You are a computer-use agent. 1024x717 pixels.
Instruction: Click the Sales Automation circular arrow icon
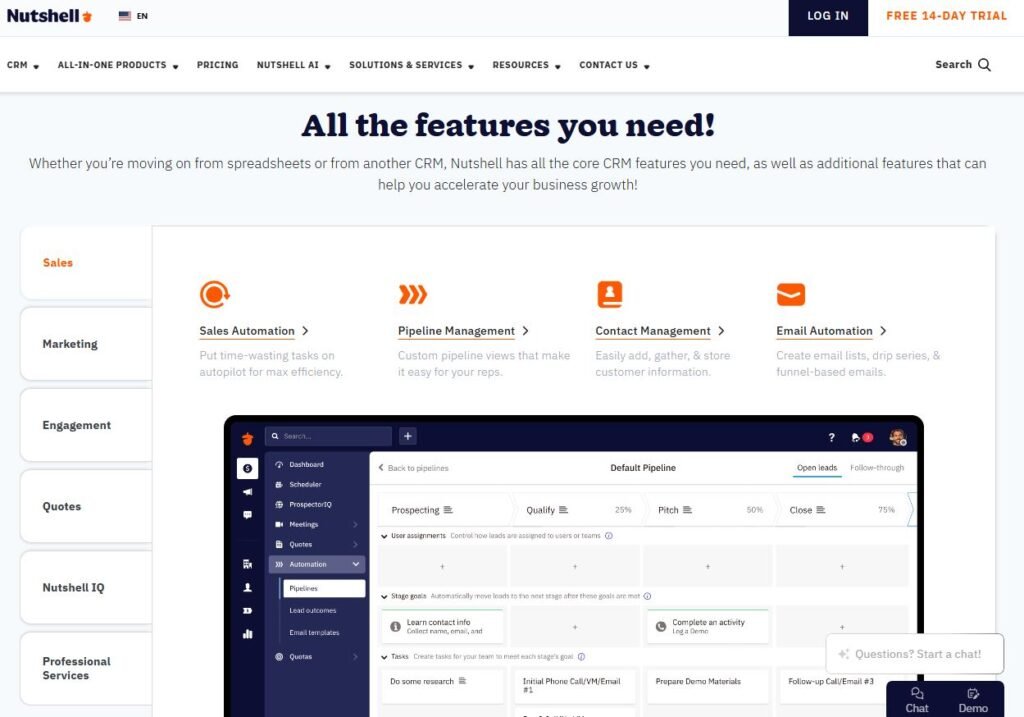pos(214,294)
